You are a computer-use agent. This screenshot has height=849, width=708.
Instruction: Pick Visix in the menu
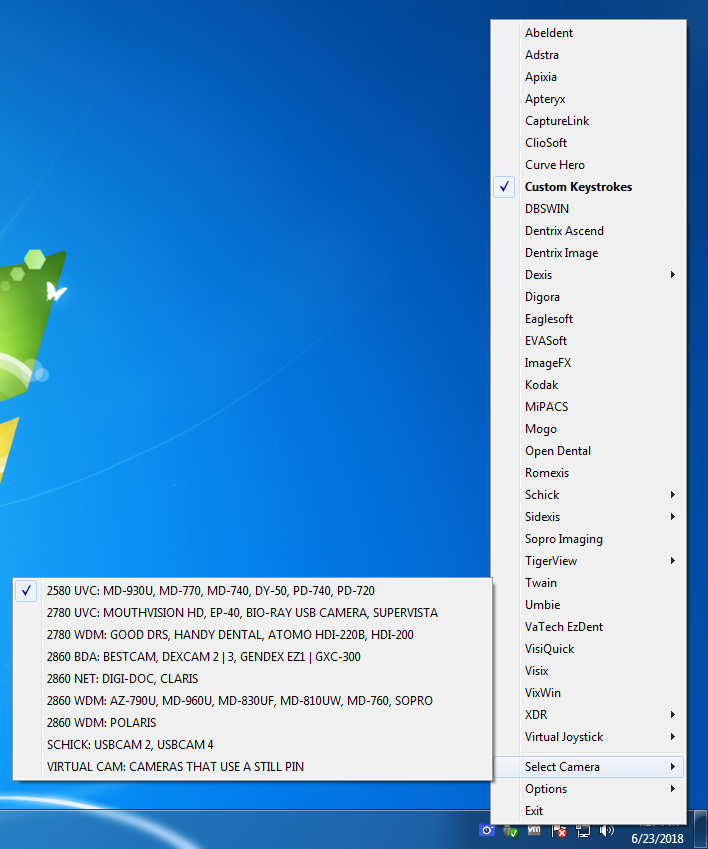pos(588,671)
